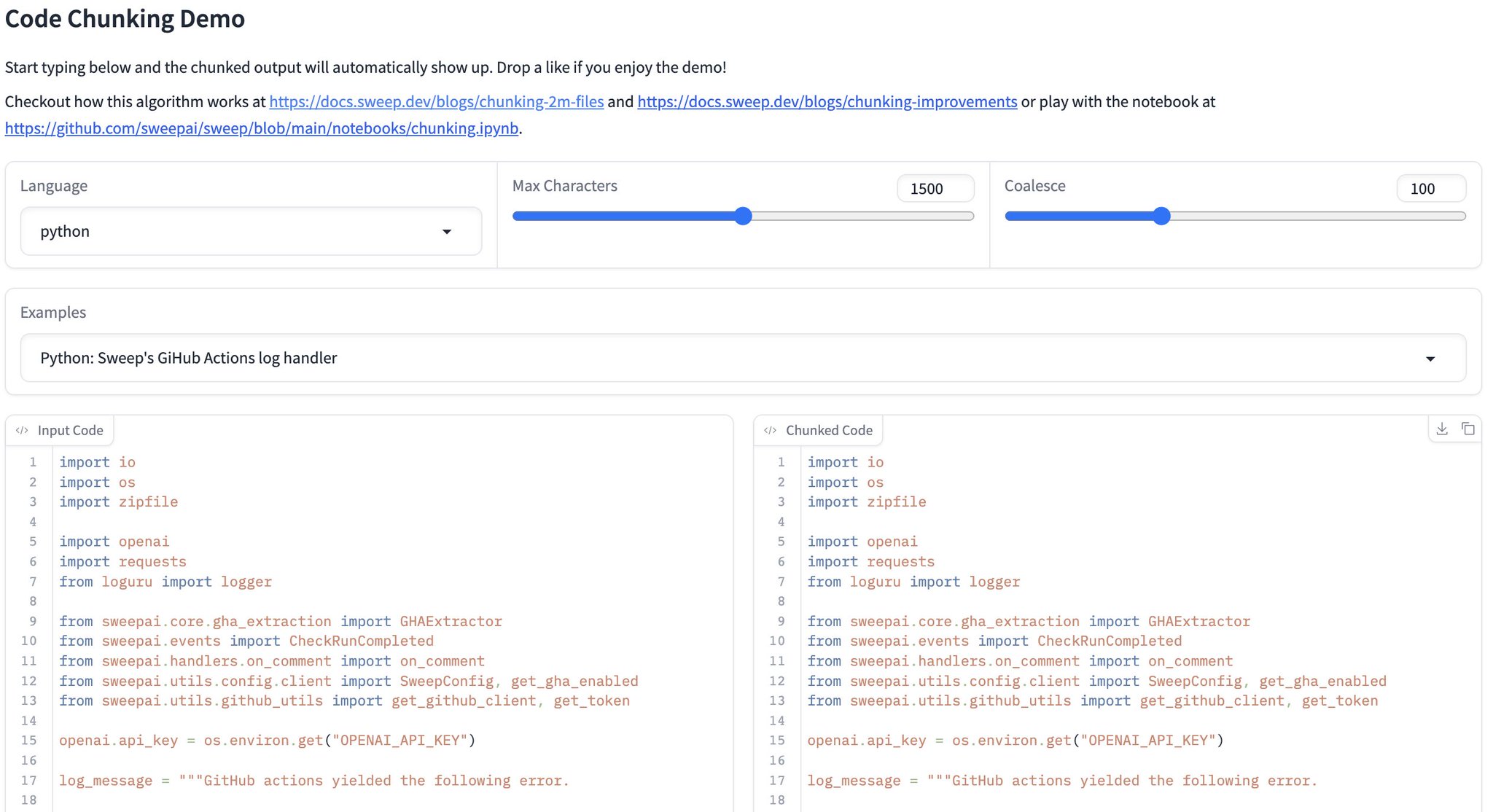The image size is (1493, 812).
Task: Click on_comment import line in Chunked Code
Action: point(1020,661)
